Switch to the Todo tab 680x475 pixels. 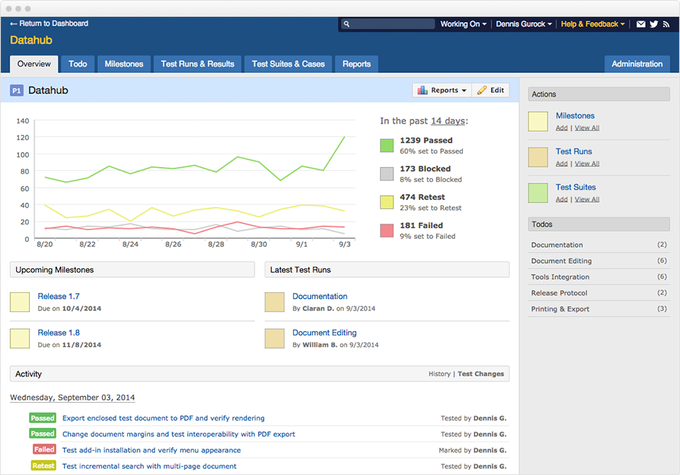[78, 64]
